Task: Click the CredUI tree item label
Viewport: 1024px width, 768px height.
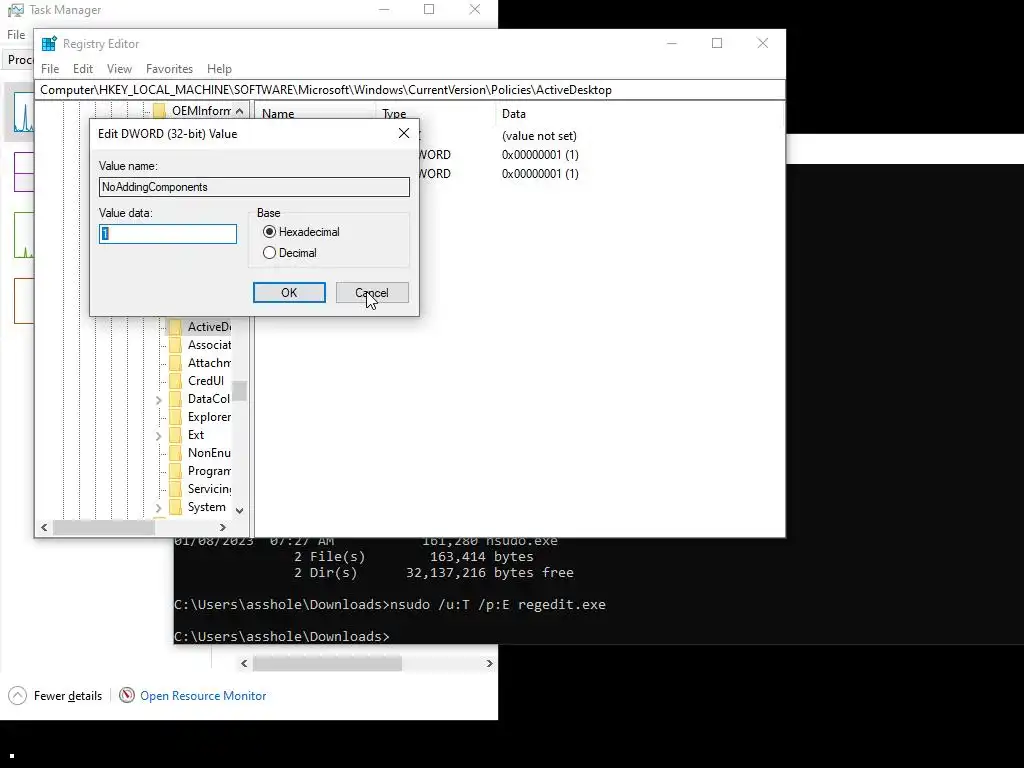Action: [x=206, y=381]
